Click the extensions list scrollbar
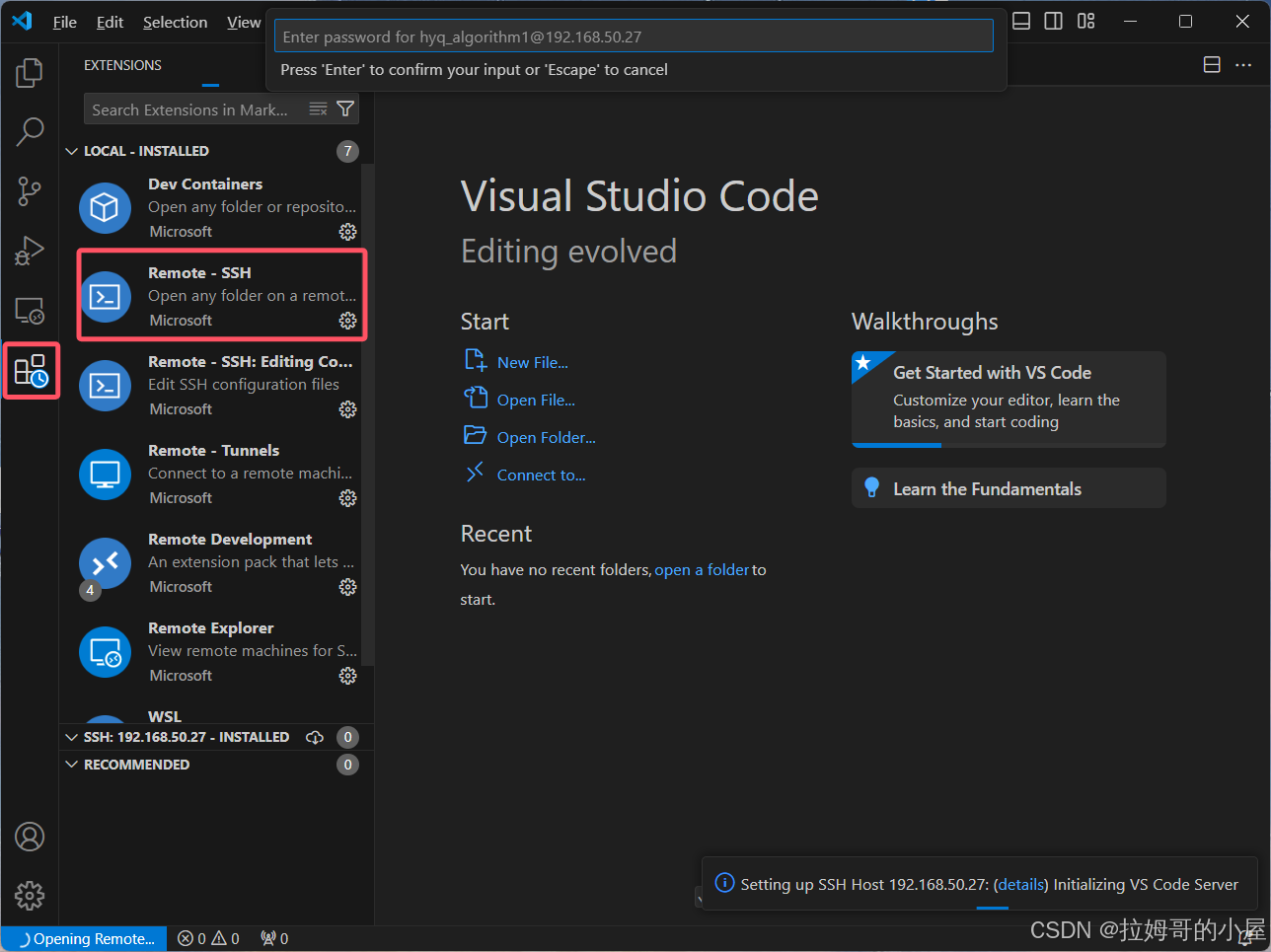This screenshot has width=1271, height=952. [x=367, y=414]
